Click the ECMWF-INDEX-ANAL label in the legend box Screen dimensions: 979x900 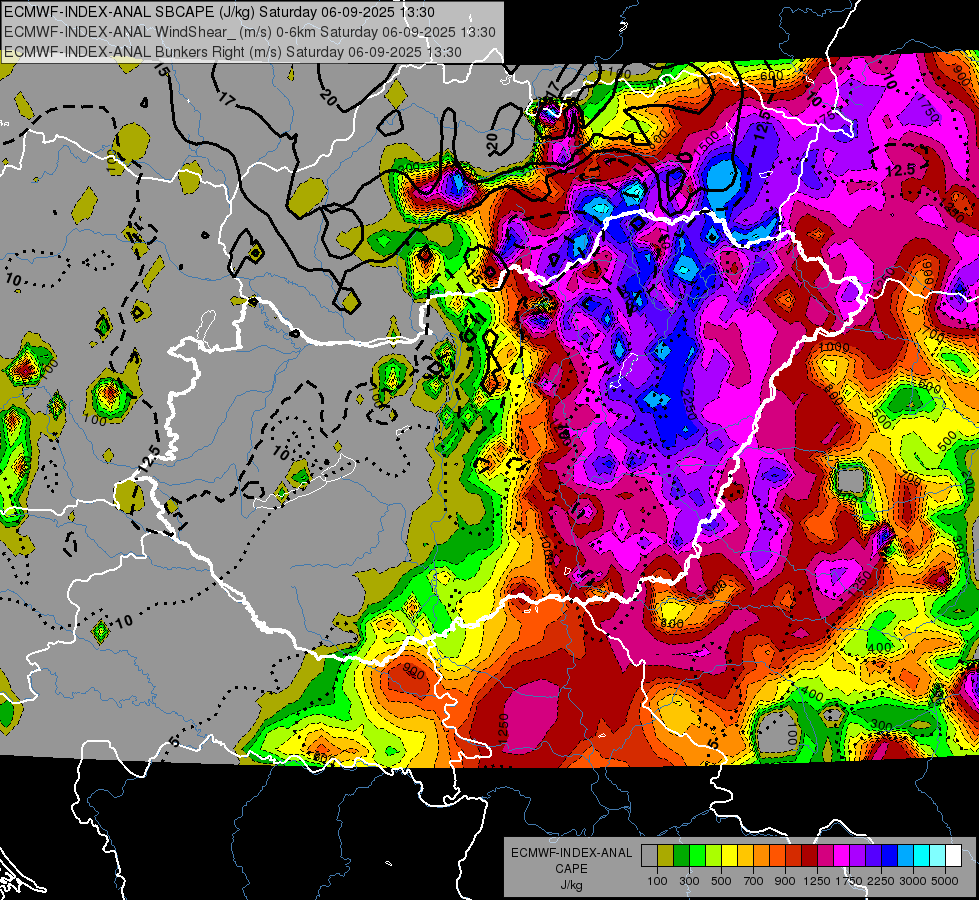tap(571, 853)
